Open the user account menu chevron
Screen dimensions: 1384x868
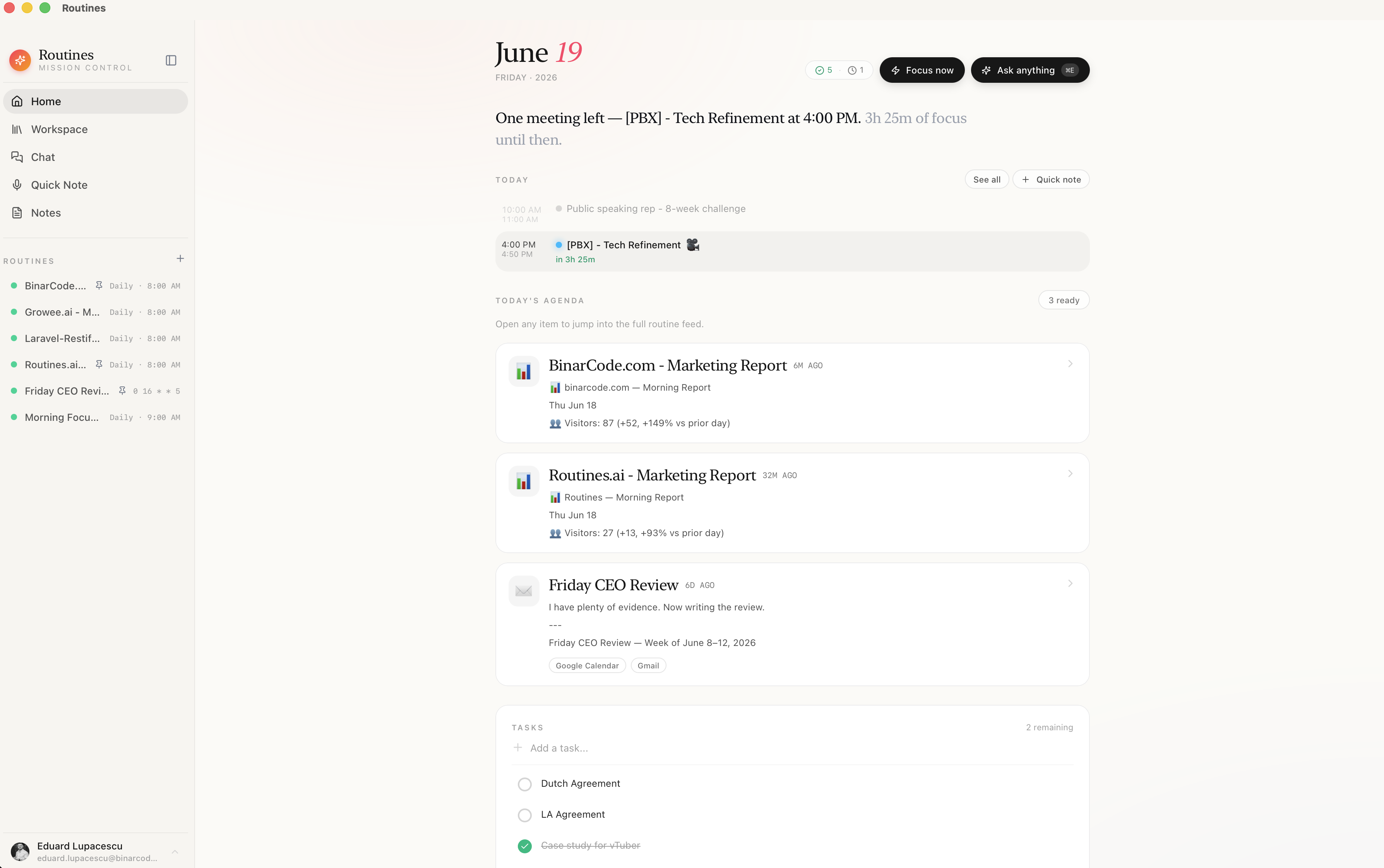(x=175, y=852)
